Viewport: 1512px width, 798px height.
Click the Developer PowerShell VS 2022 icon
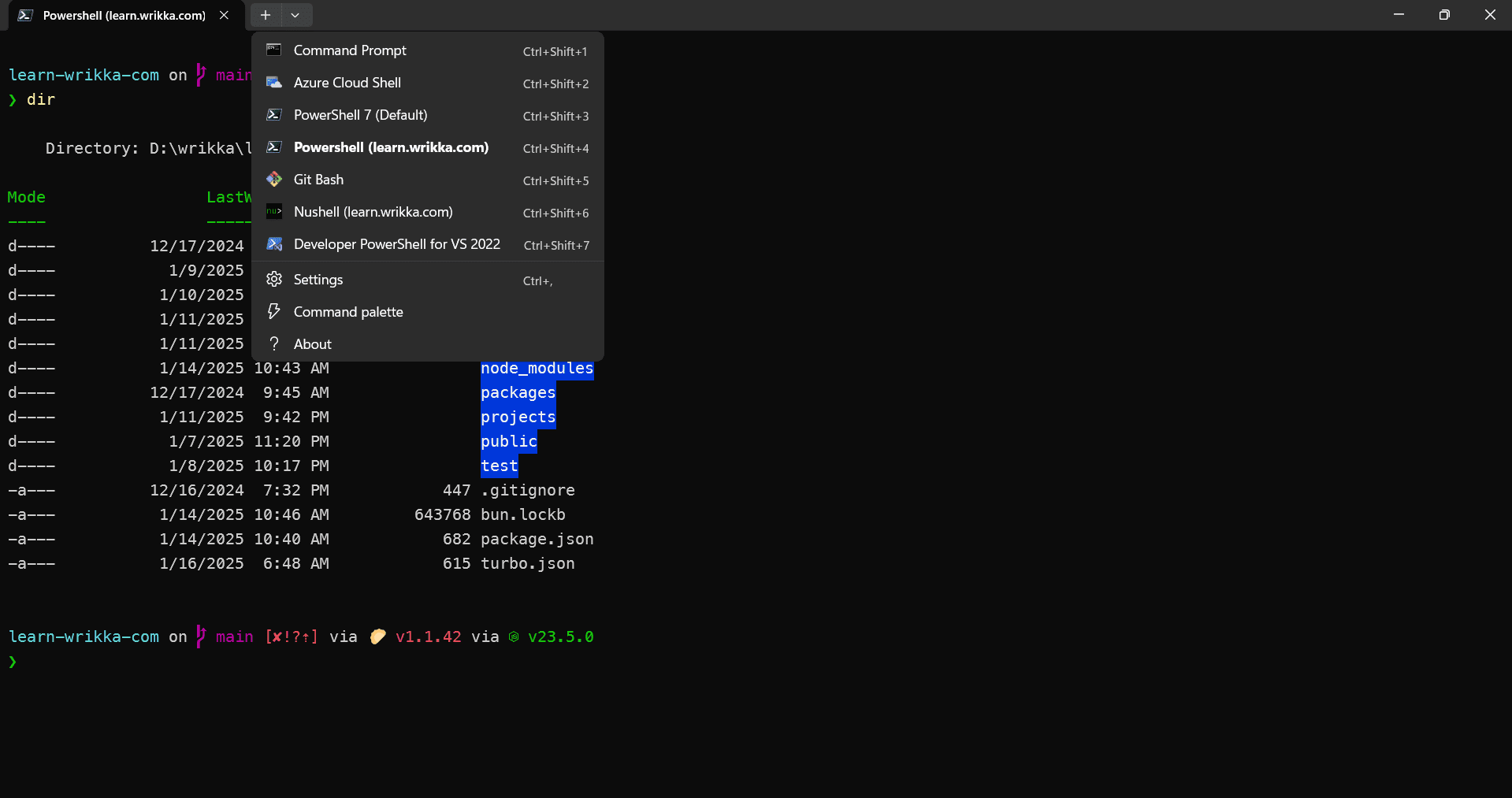(x=273, y=243)
